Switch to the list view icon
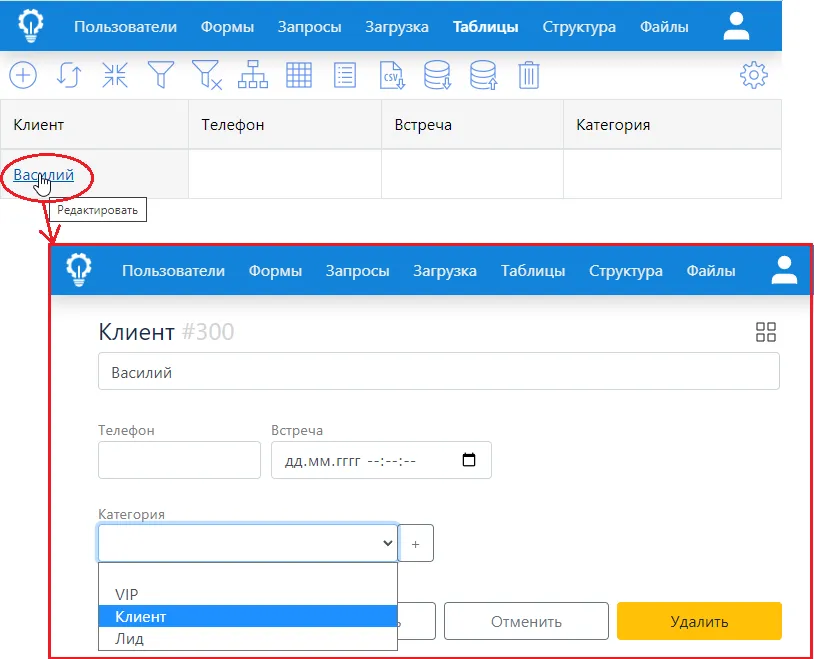 (x=345, y=75)
